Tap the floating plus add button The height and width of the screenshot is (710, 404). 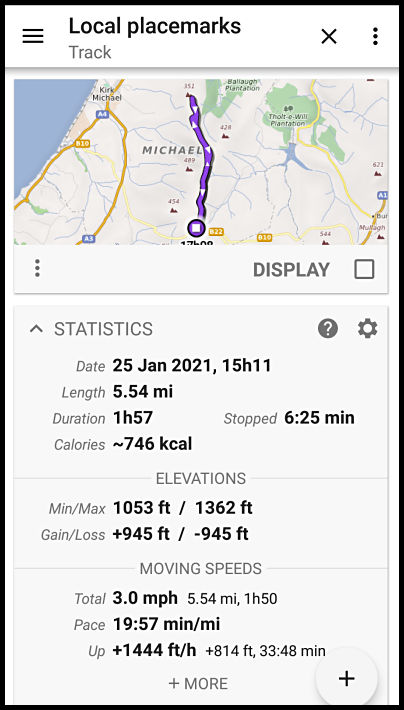[x=347, y=678]
